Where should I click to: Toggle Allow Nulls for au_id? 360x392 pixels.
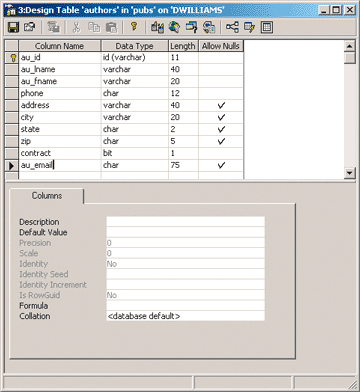point(221,58)
